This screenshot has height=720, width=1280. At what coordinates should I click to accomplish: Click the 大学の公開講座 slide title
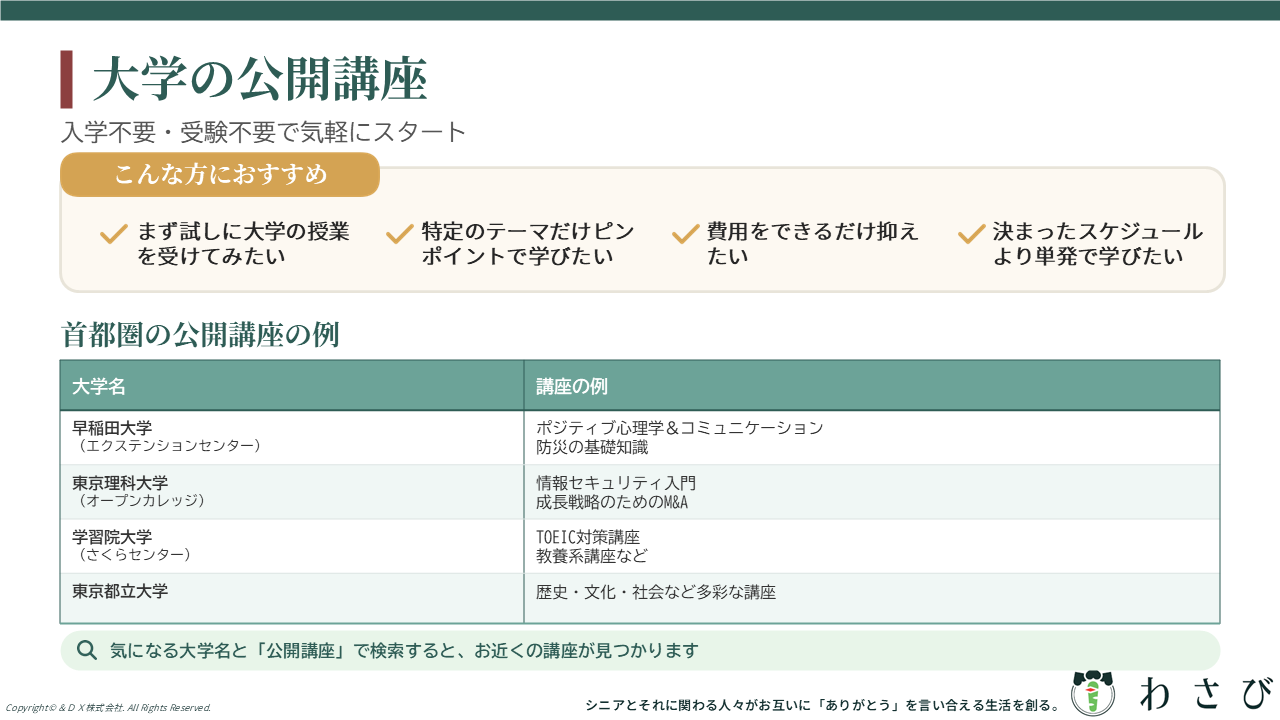pyautogui.click(x=260, y=79)
